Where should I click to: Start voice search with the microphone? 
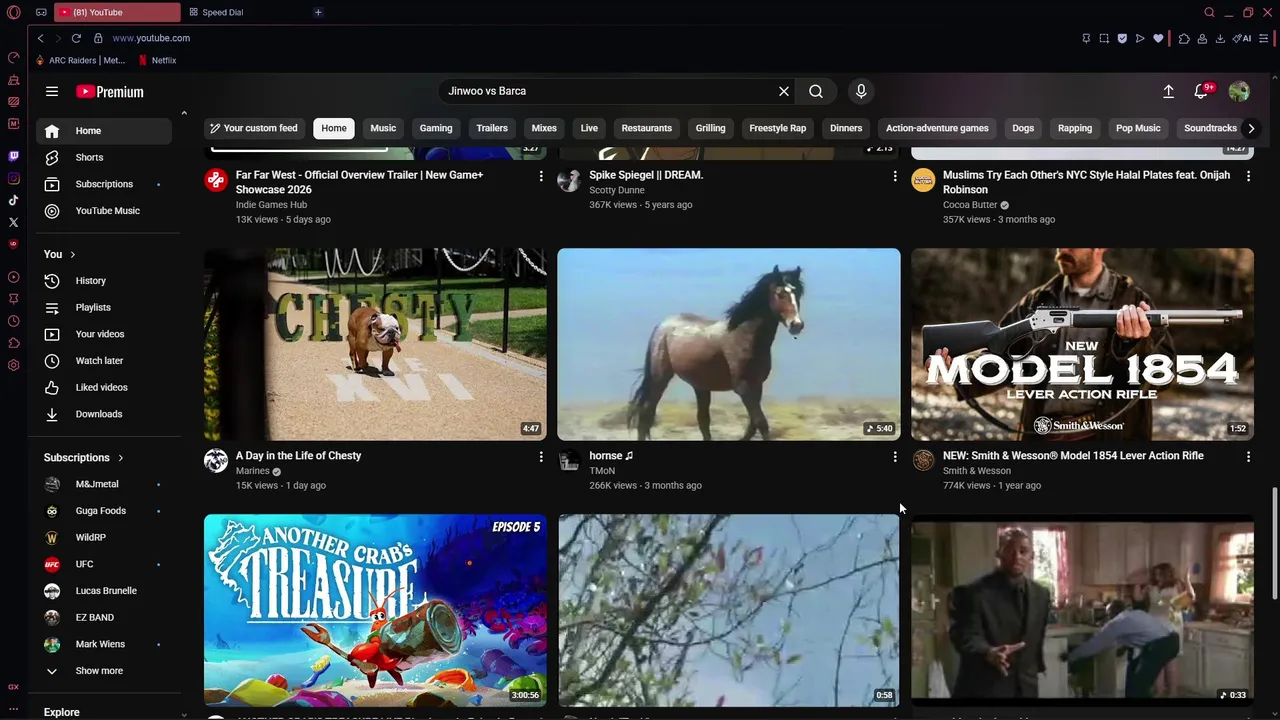click(x=861, y=91)
